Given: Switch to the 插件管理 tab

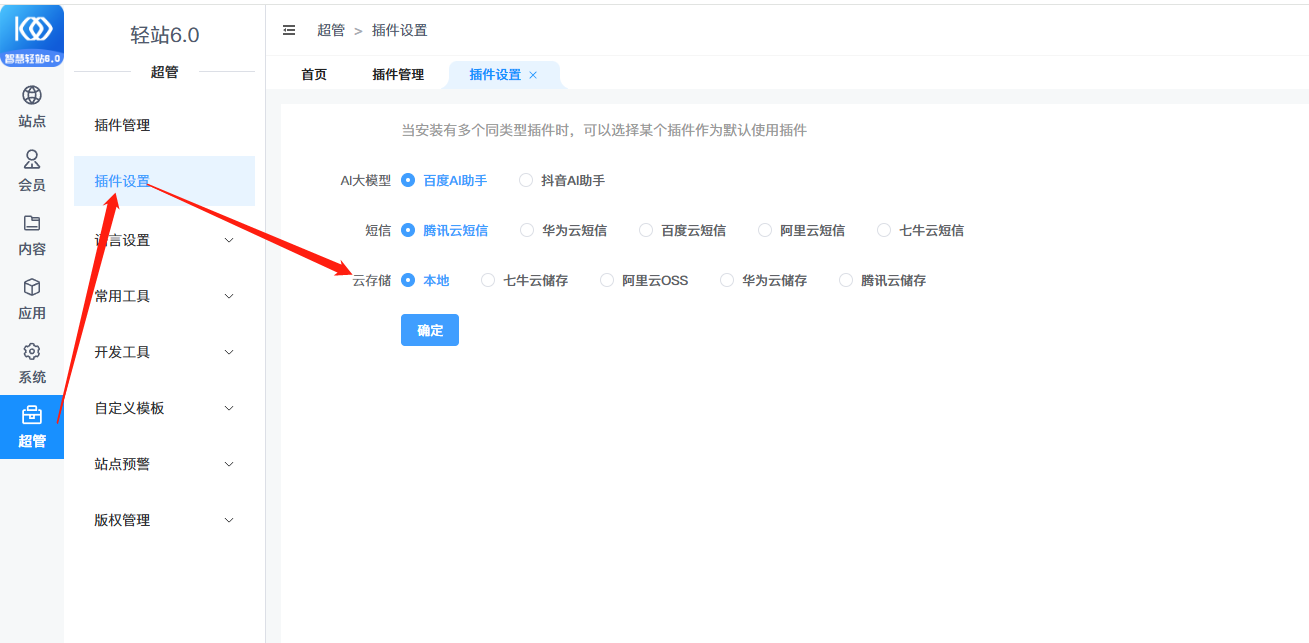Looking at the screenshot, I should point(398,75).
